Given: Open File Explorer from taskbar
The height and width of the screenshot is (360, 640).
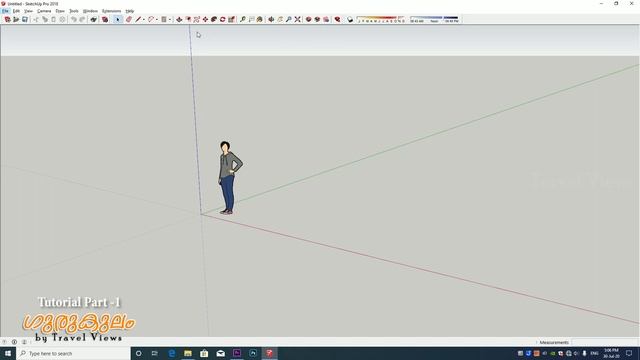Looking at the screenshot, I should tap(188, 353).
